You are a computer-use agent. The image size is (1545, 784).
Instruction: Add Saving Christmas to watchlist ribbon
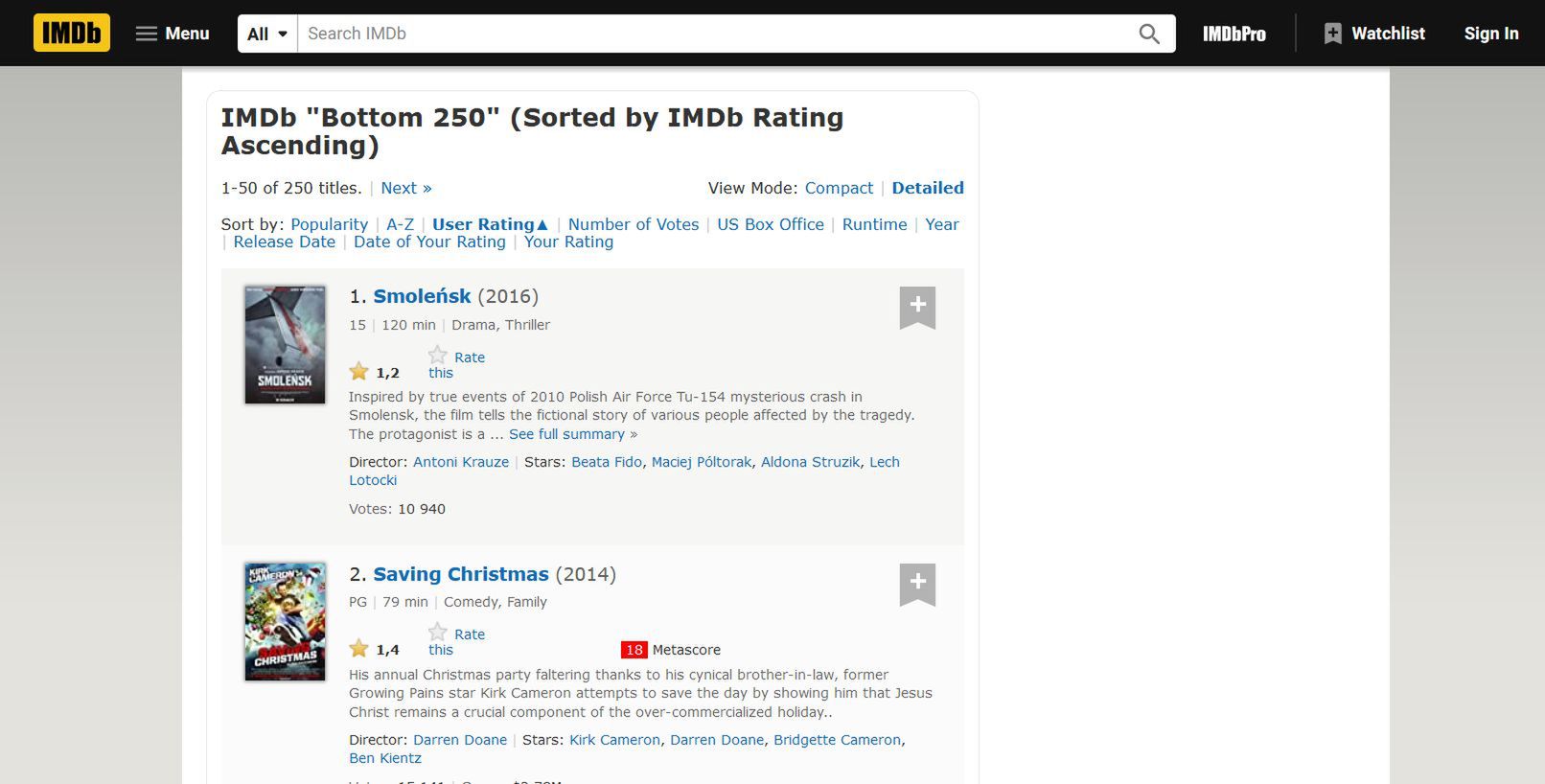(917, 585)
